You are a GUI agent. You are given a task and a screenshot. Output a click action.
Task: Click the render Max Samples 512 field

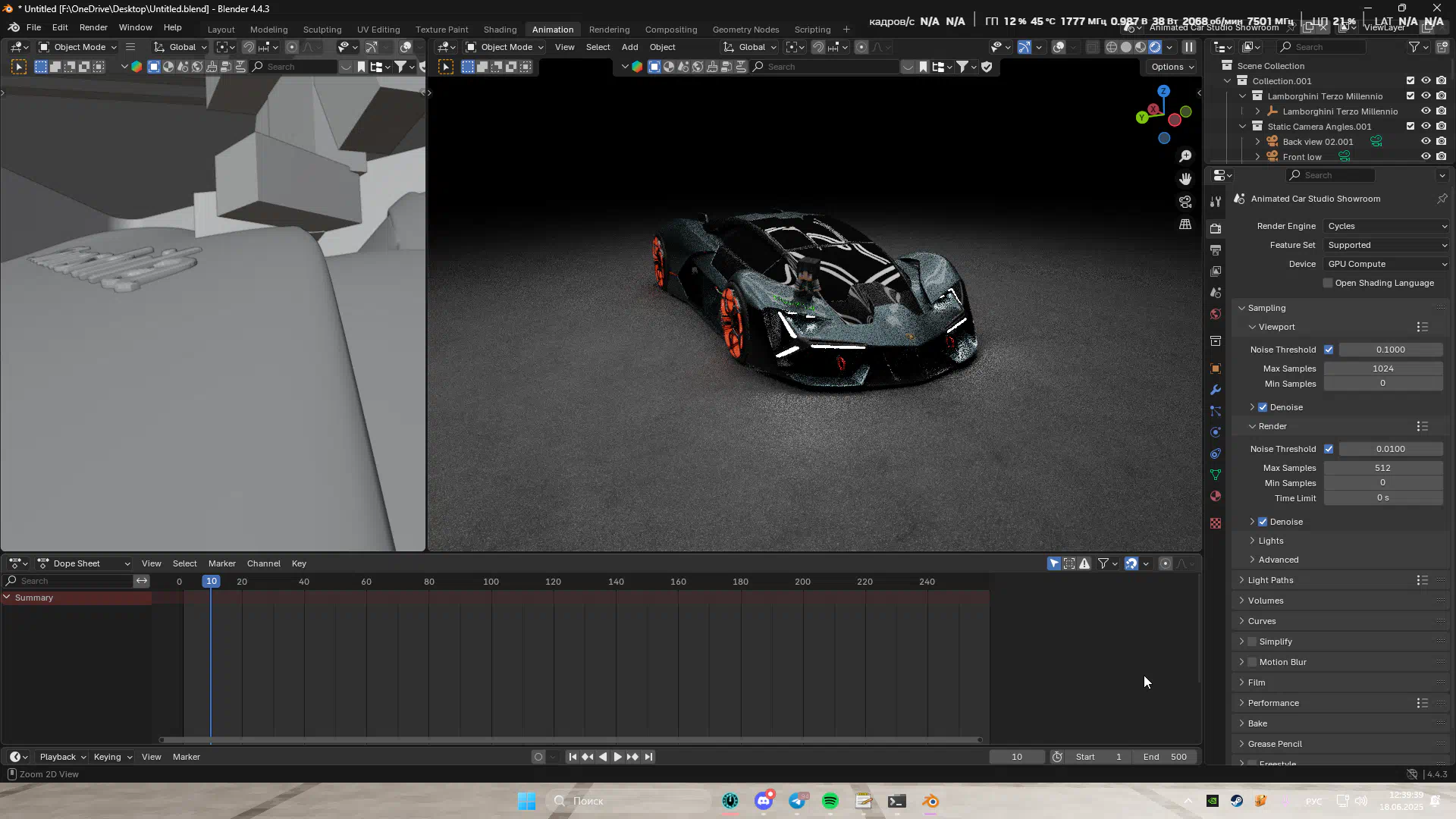1383,468
